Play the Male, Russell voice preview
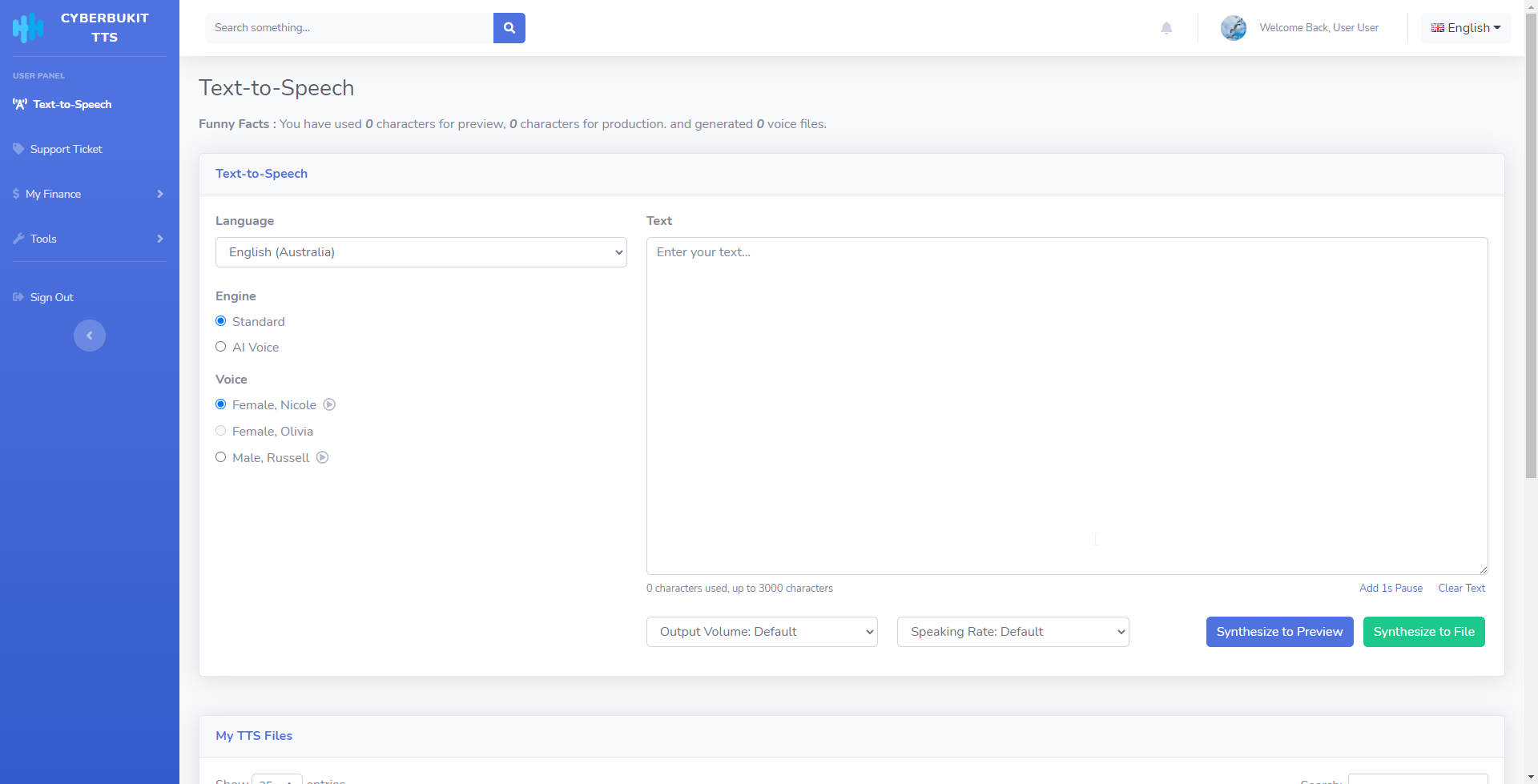1538x784 pixels. (322, 456)
